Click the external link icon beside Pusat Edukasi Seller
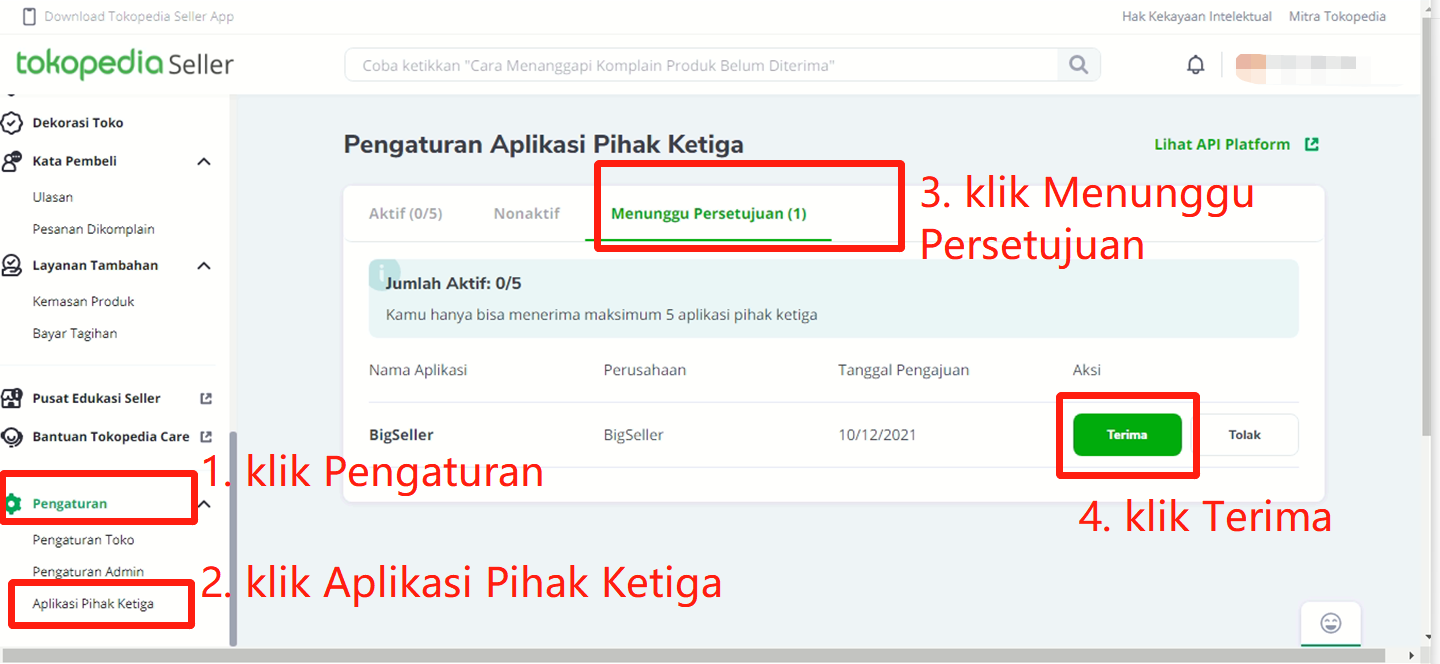The width and height of the screenshot is (1440, 664). (x=206, y=398)
